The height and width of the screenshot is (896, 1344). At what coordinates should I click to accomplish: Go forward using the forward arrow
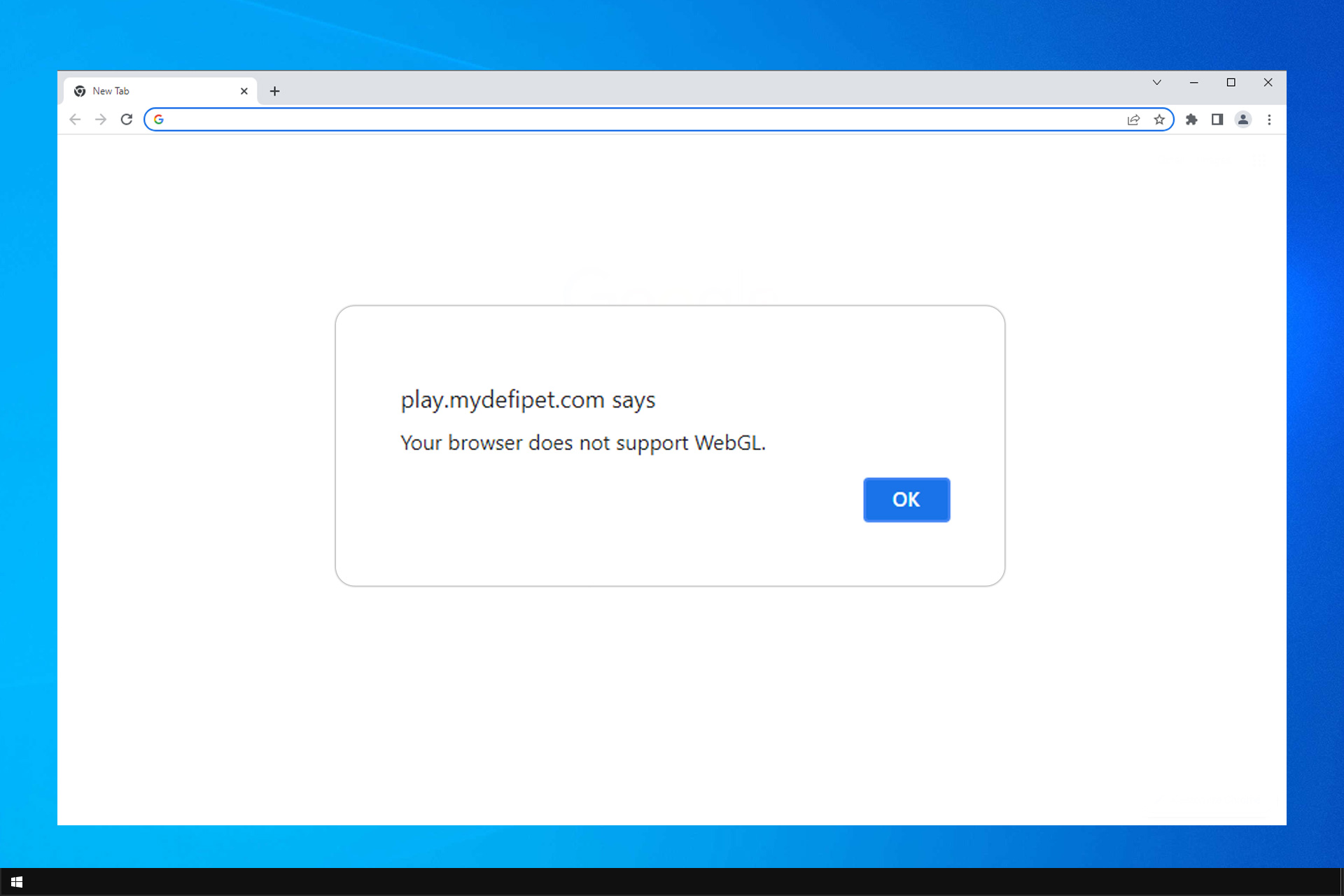click(101, 120)
